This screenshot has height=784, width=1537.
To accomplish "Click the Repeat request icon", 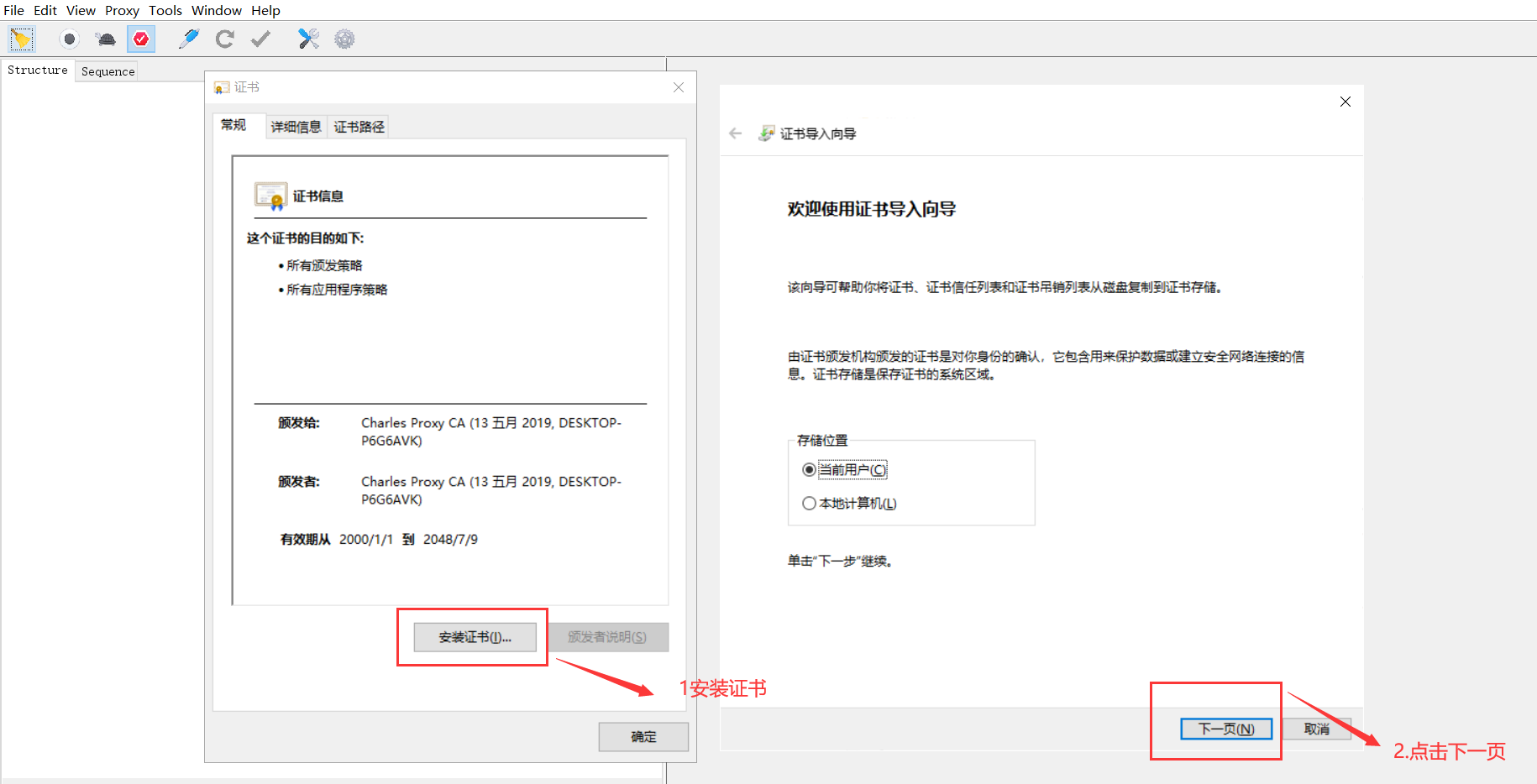I will click(x=224, y=39).
